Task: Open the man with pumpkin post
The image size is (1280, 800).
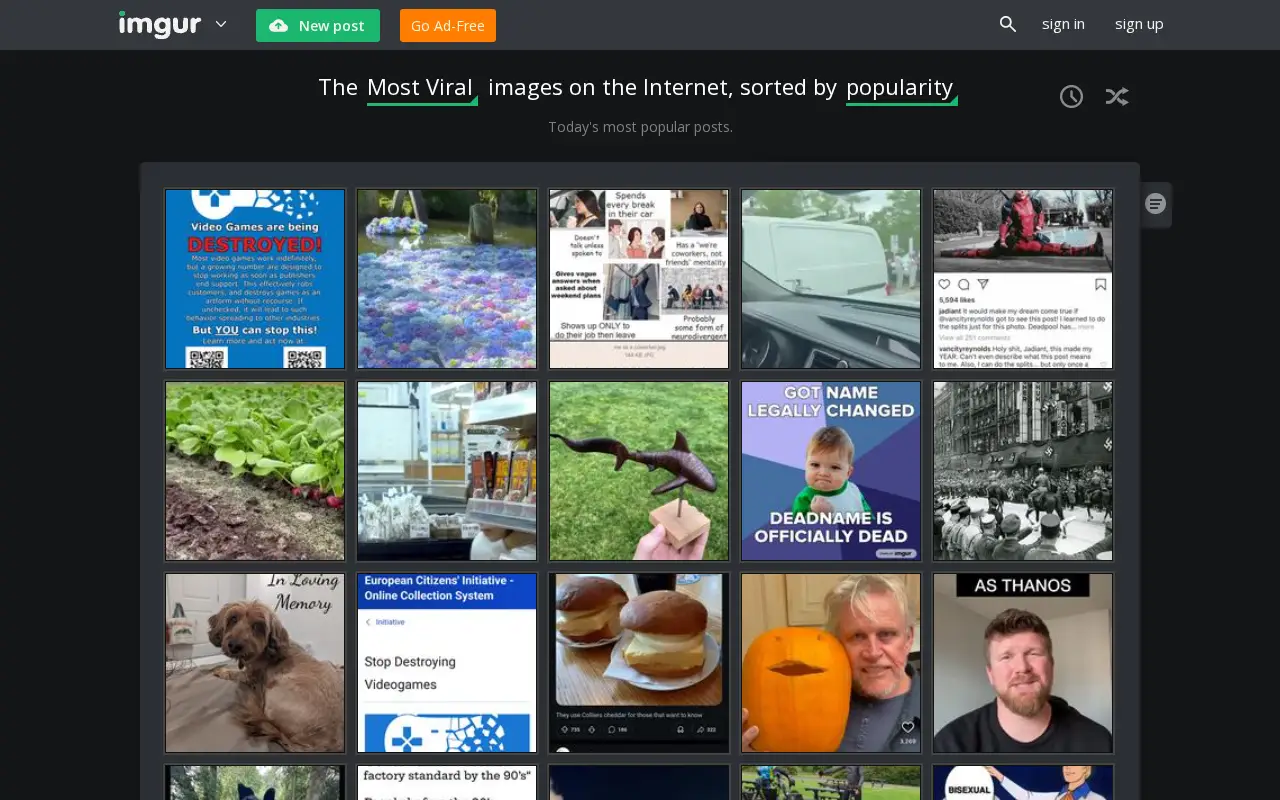Action: tap(831, 663)
